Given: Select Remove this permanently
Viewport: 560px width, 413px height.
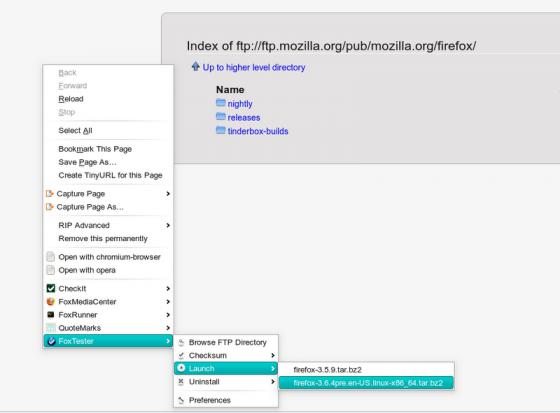Looking at the screenshot, I should click(108, 238).
